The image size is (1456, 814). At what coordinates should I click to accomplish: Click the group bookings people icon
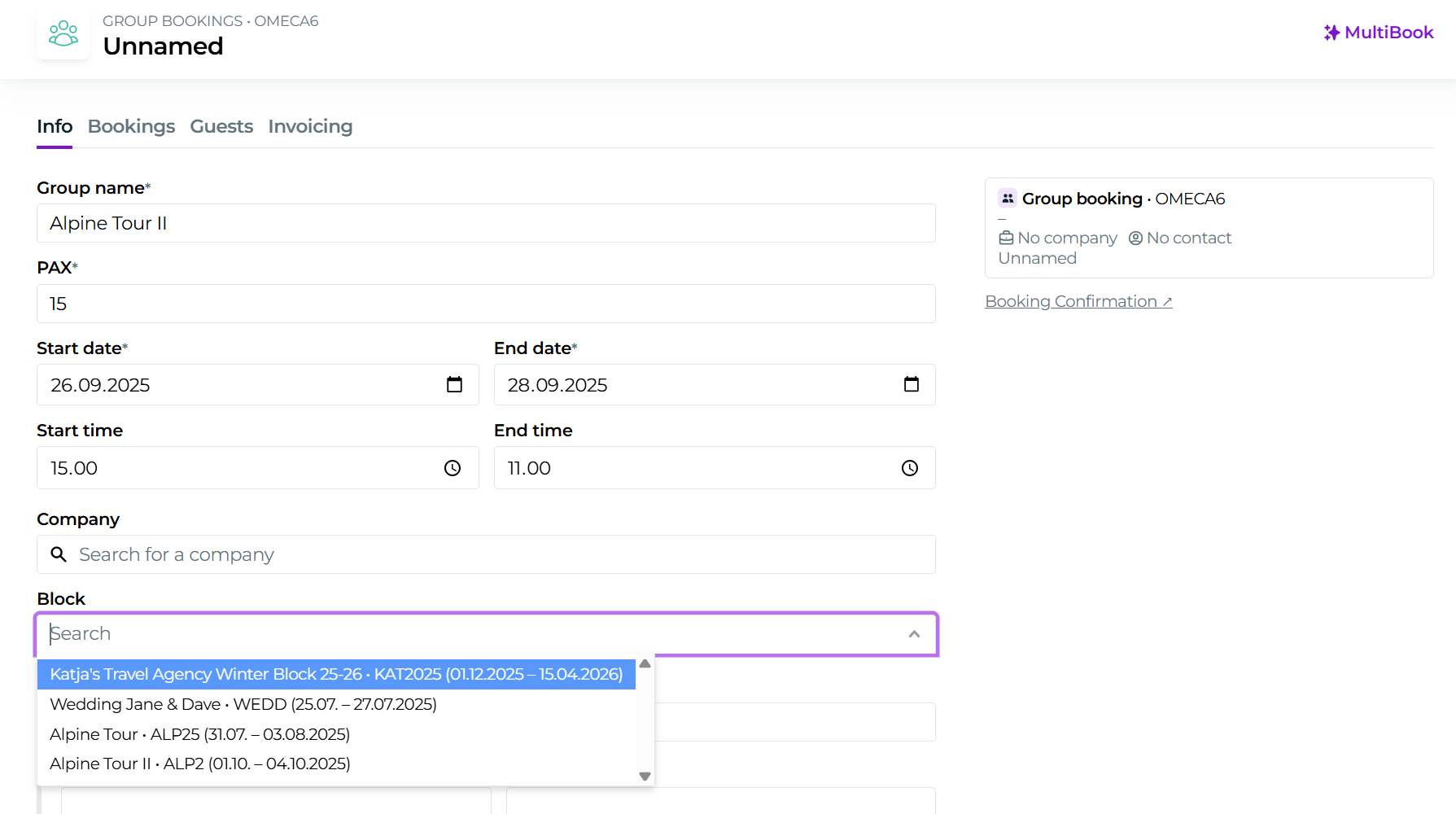63,34
